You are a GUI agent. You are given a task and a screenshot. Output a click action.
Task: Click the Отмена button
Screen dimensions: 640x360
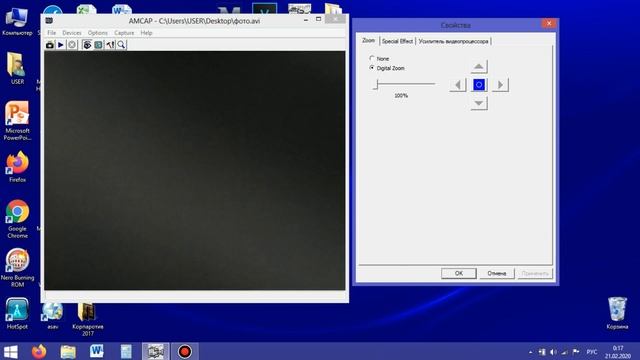(497, 273)
